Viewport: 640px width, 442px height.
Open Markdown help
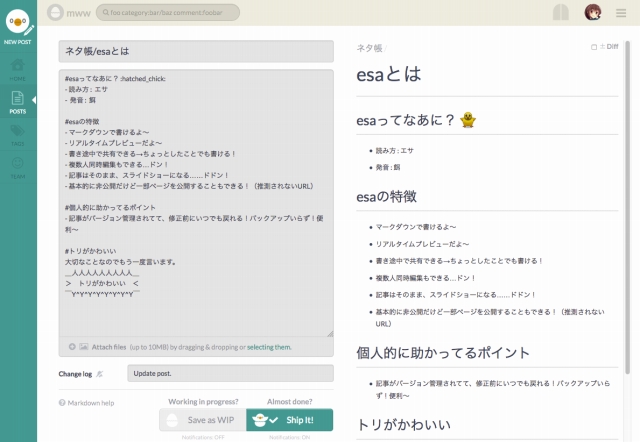[91, 403]
